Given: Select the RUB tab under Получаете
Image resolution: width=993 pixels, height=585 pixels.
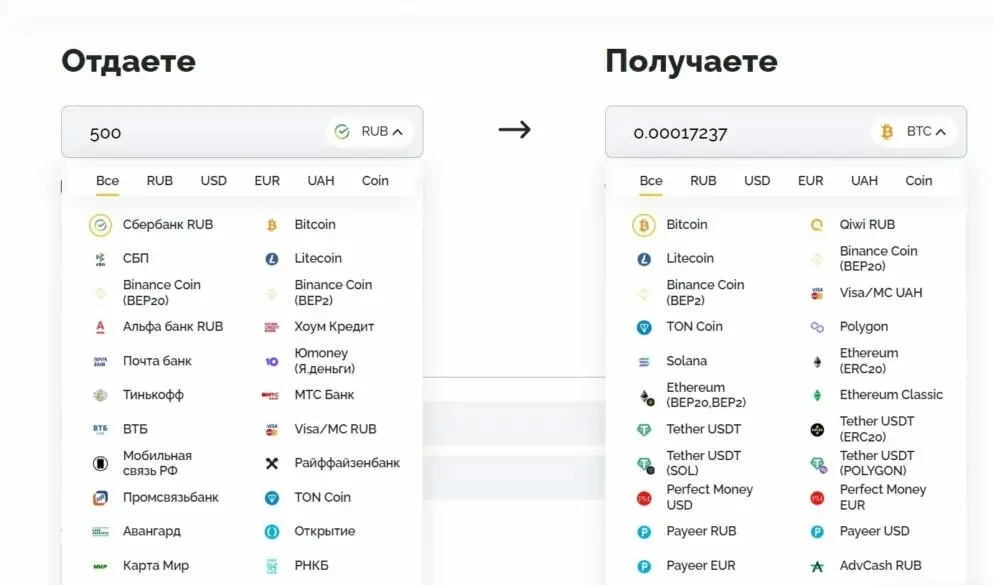Looking at the screenshot, I should click(703, 181).
